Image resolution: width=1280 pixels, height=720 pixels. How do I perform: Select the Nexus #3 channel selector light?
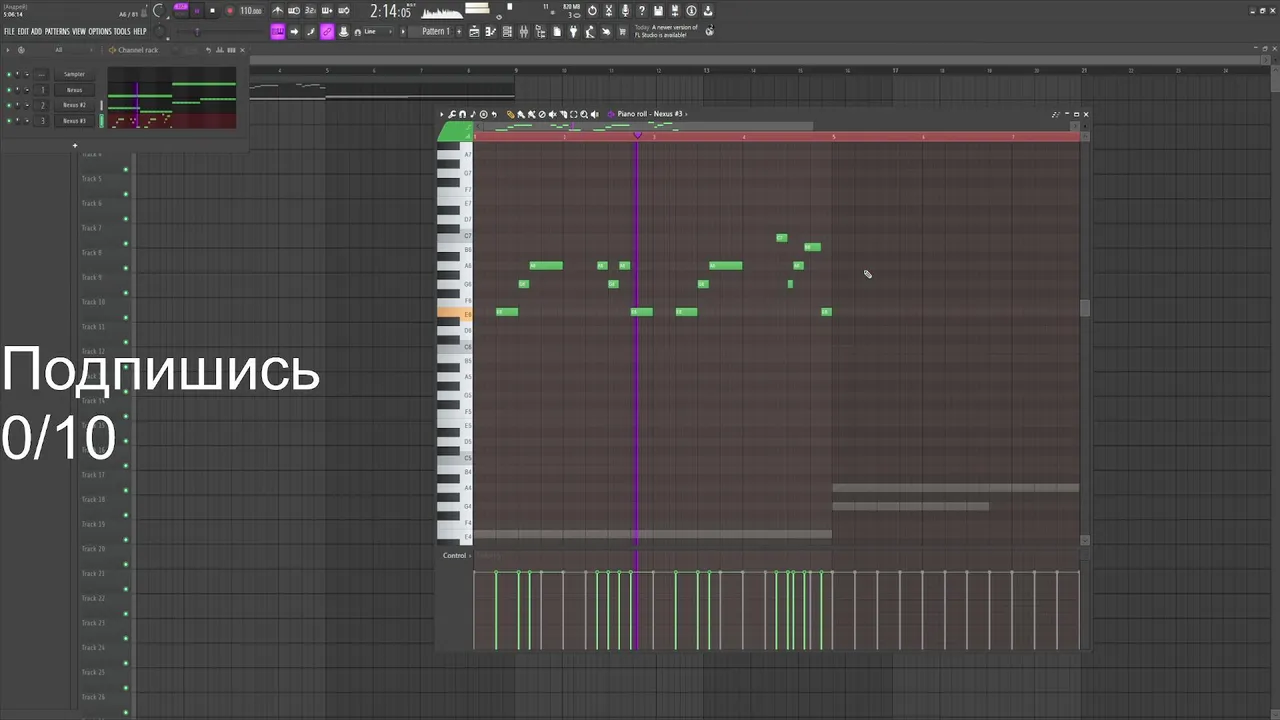pos(101,121)
